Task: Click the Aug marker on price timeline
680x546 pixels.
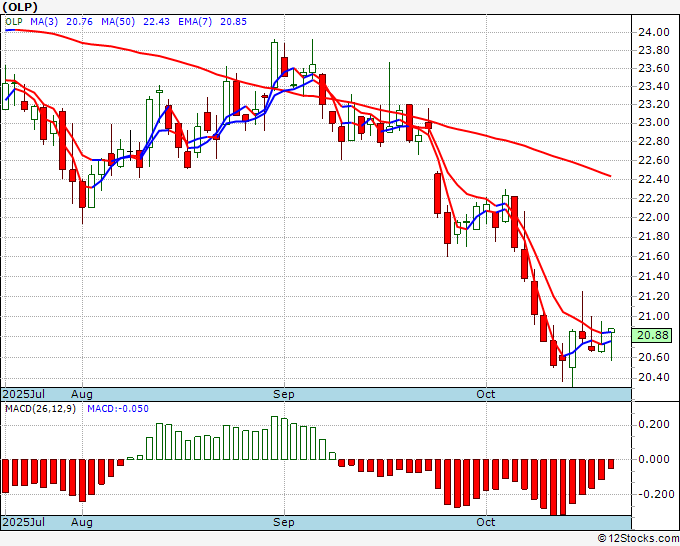Action: 82,394
